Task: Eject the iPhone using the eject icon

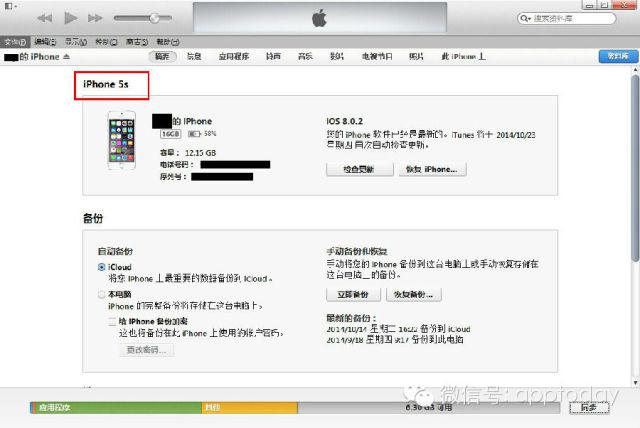Action: [x=67, y=57]
